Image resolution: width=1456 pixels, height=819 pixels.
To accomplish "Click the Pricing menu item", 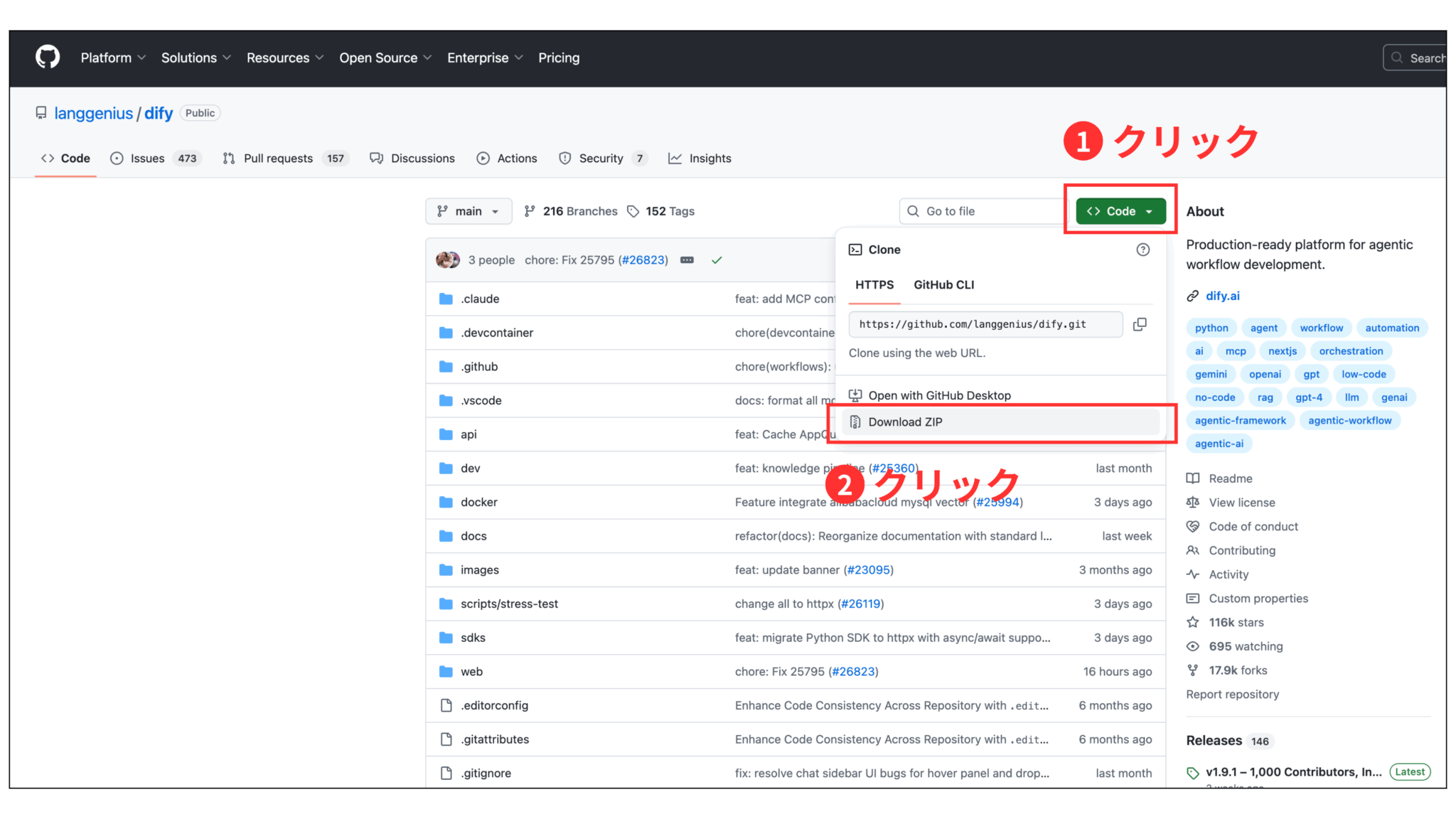I will click(559, 58).
